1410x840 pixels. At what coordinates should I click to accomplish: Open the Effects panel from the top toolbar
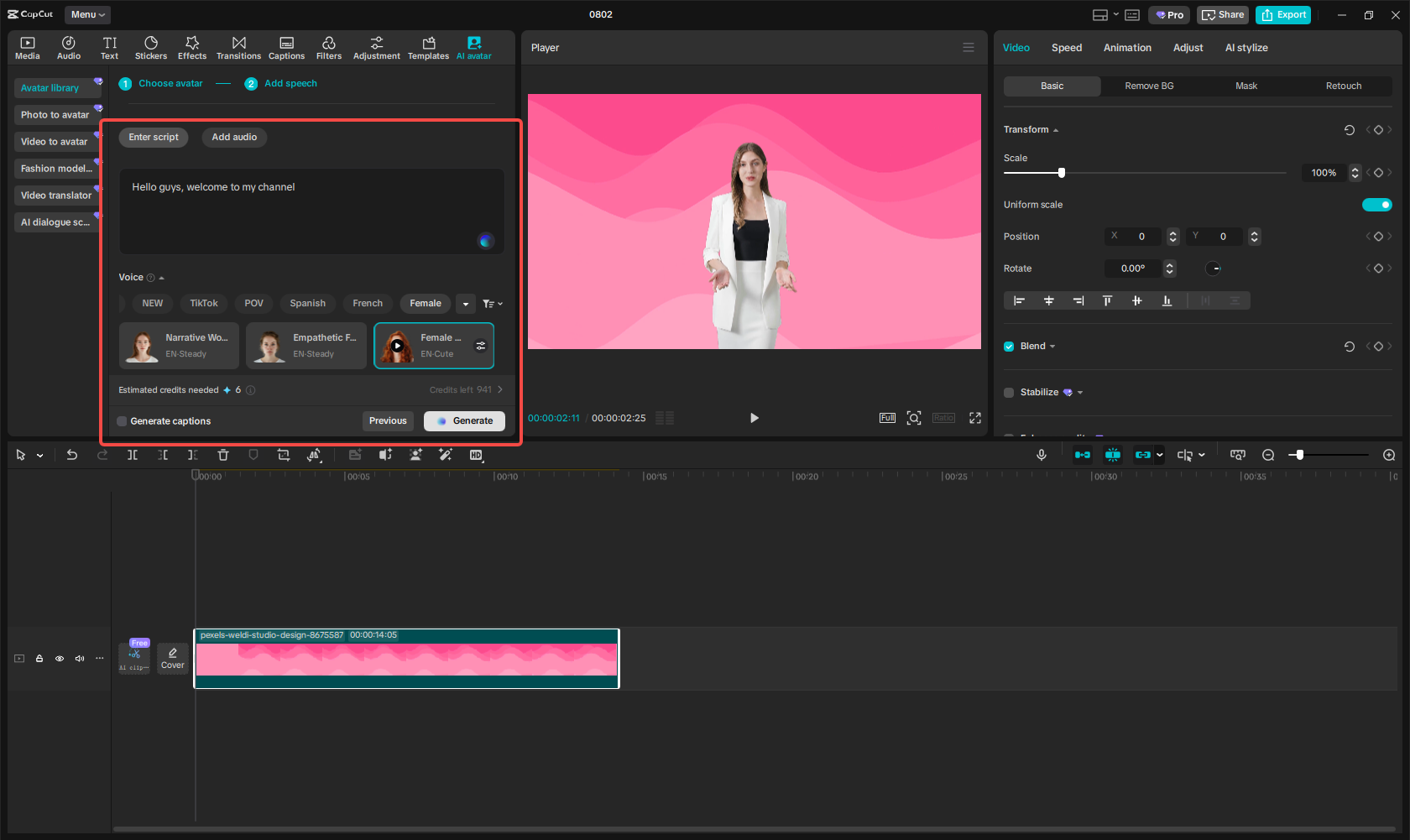click(x=192, y=46)
